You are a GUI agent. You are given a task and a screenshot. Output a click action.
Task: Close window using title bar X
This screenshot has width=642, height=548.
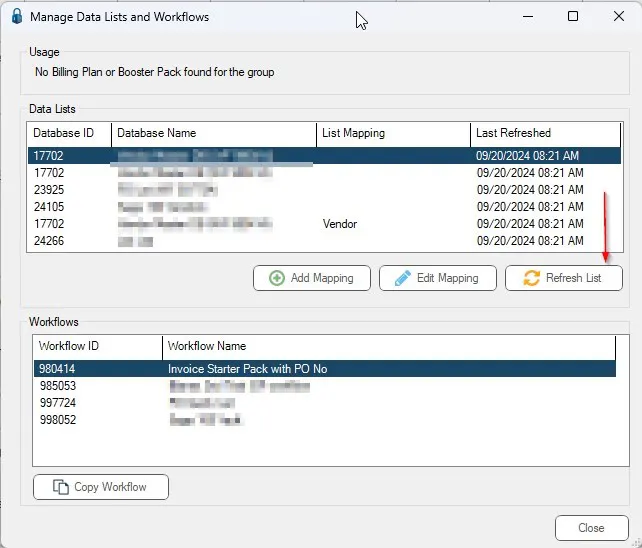(619, 16)
